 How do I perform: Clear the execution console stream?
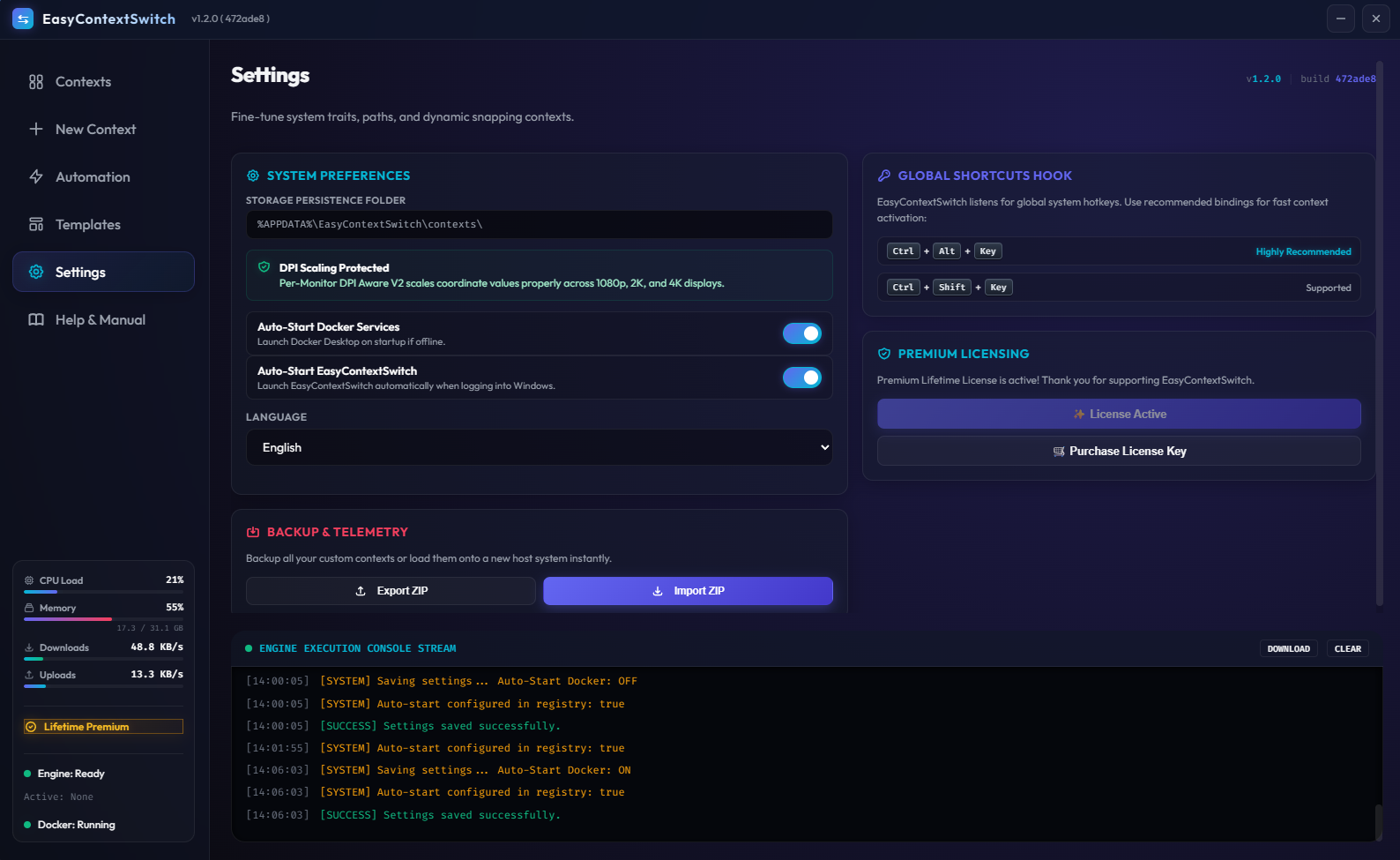point(1347,648)
